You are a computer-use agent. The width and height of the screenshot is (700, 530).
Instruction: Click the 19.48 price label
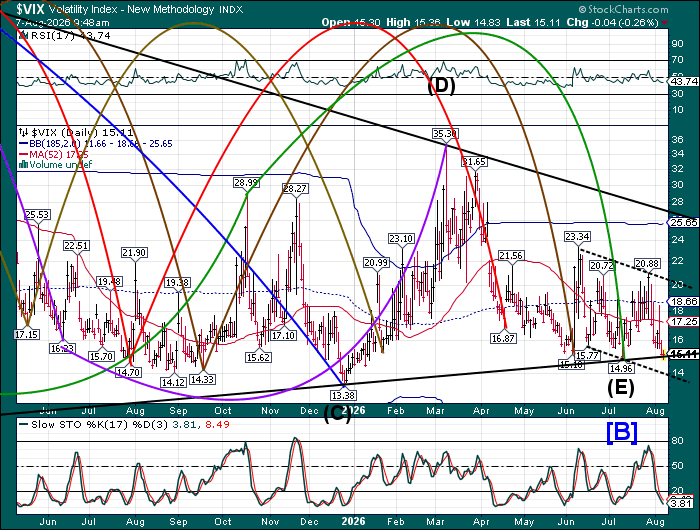click(x=110, y=282)
